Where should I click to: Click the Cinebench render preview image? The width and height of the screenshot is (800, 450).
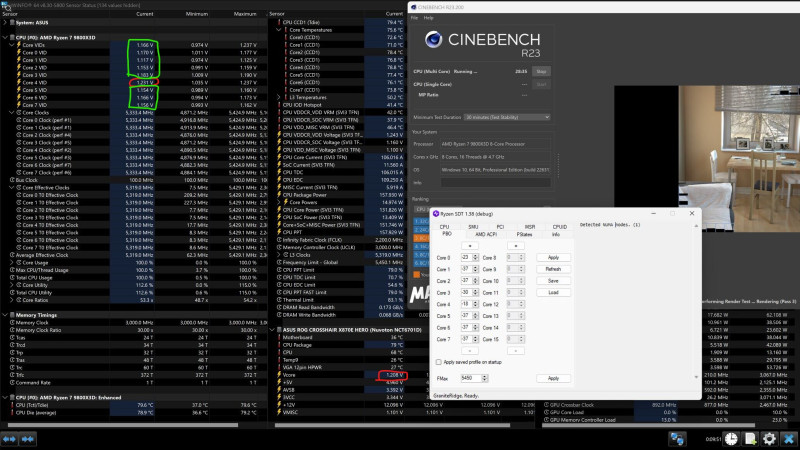pos(739,158)
